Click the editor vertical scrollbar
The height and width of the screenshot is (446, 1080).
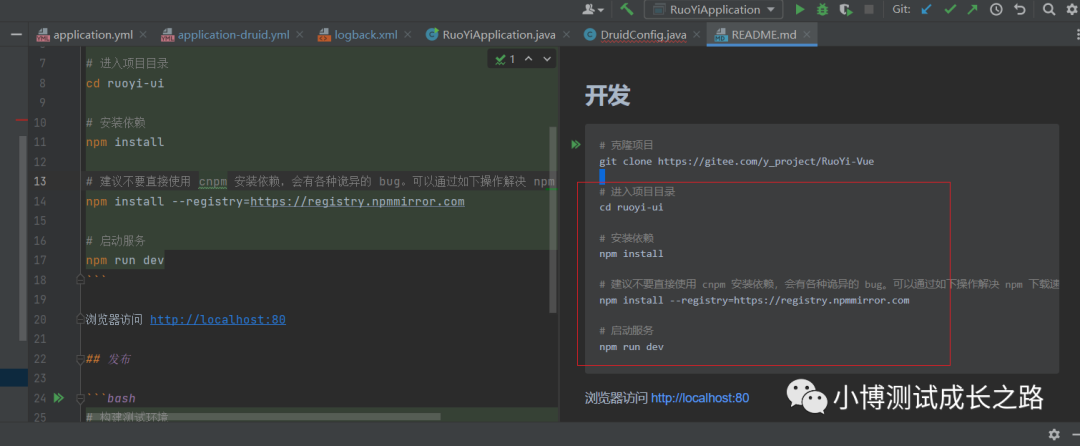(552, 219)
